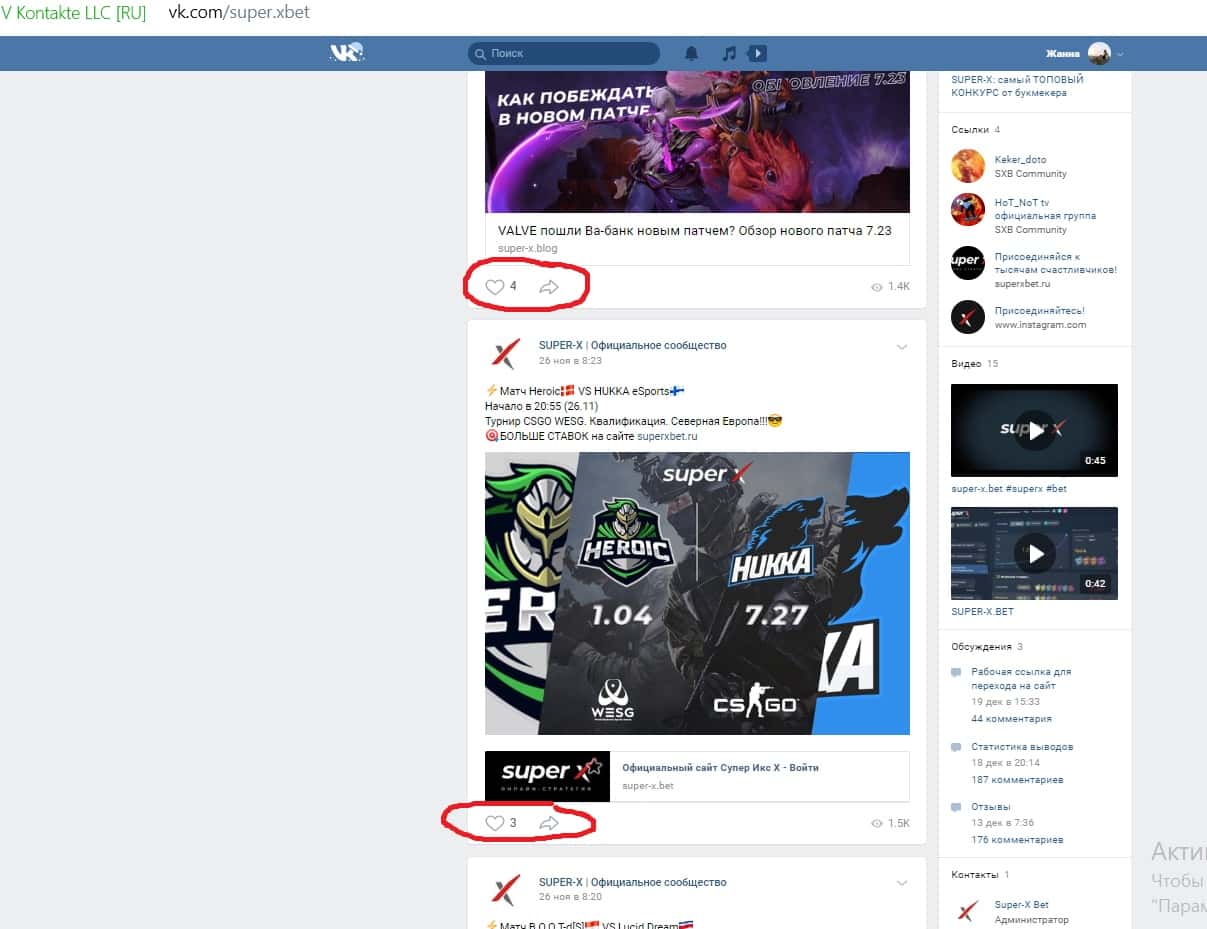Open 'VALVE пошли Ва-банк' article title

point(695,230)
